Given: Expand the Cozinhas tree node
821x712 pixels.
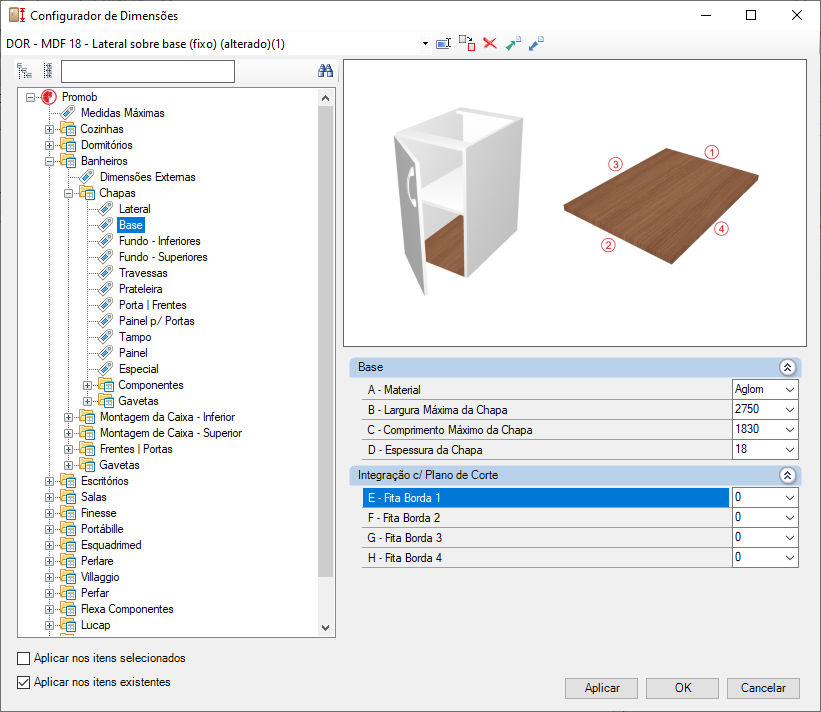Looking at the screenshot, I should [49, 129].
